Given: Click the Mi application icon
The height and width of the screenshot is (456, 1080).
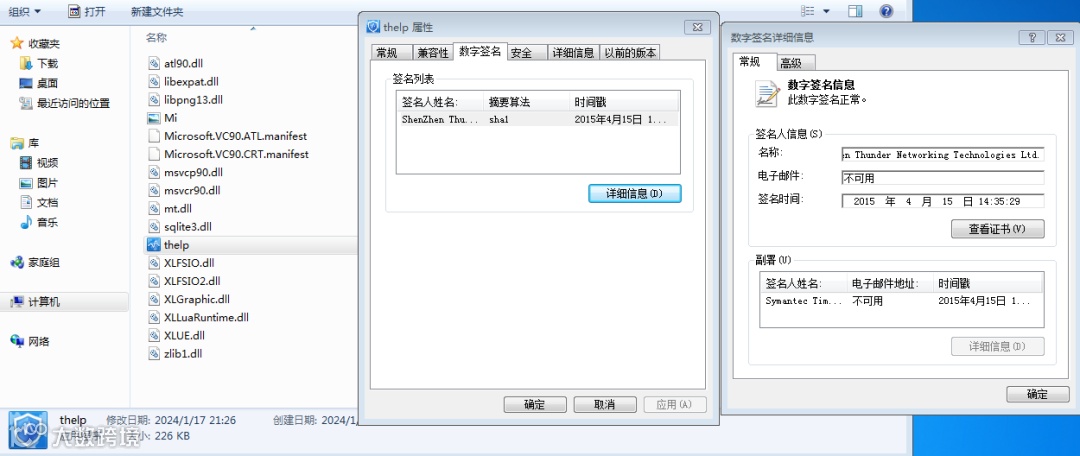Looking at the screenshot, I should [153, 118].
